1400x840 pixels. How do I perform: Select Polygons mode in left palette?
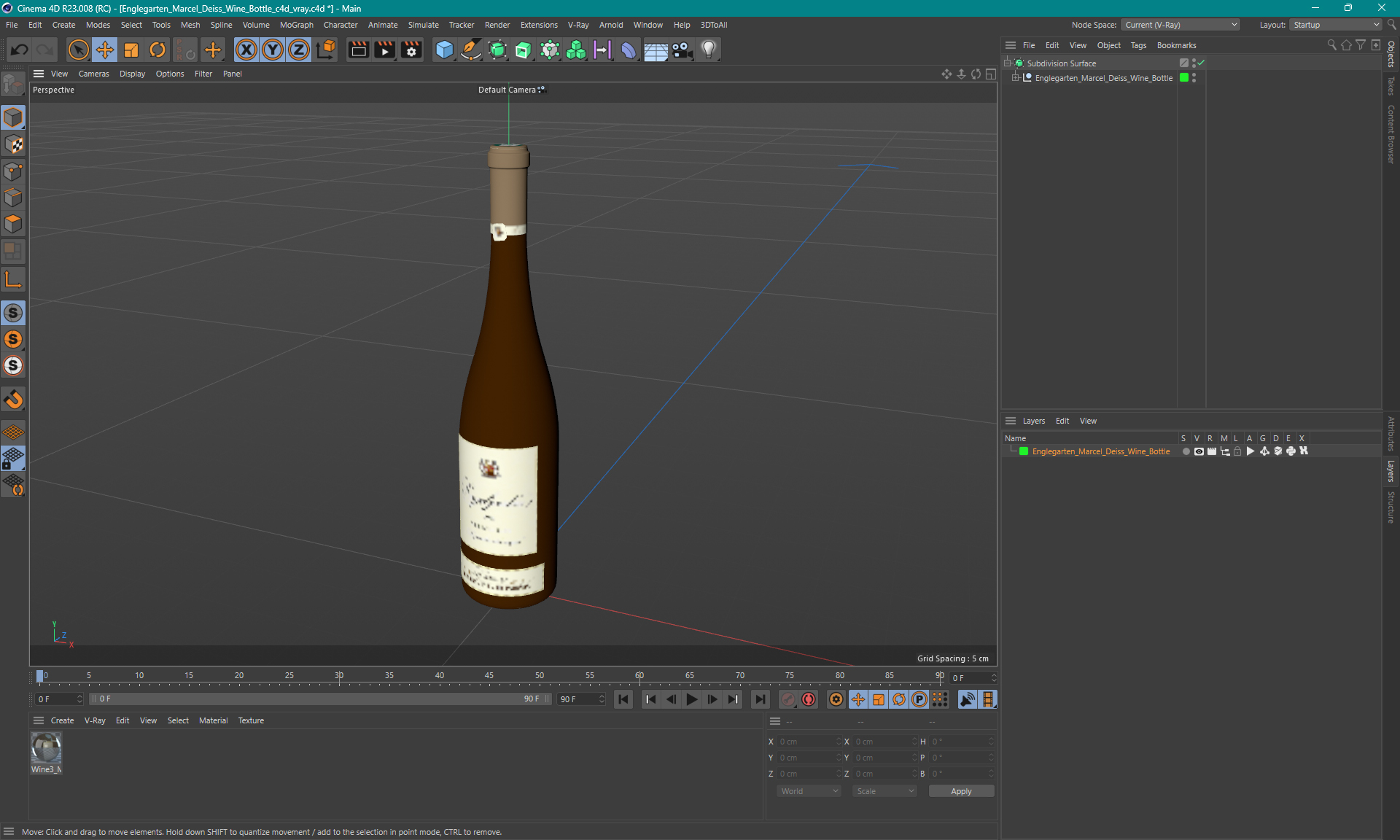(x=13, y=224)
